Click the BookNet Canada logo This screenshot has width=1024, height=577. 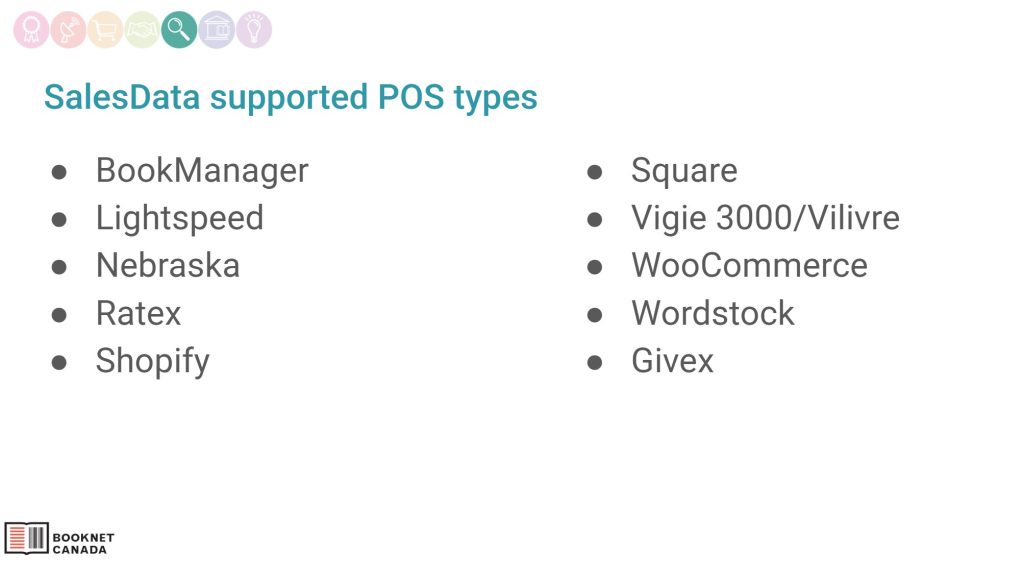coord(60,540)
